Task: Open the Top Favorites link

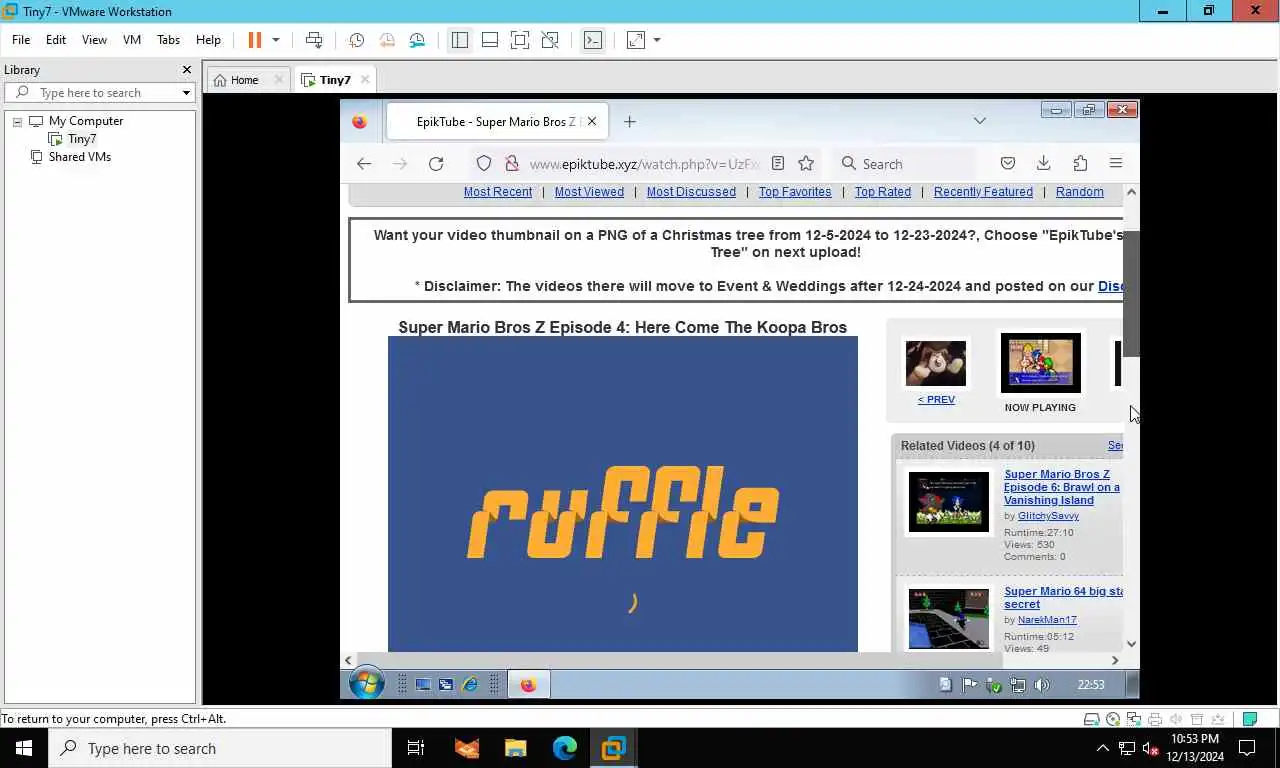Action: (795, 192)
